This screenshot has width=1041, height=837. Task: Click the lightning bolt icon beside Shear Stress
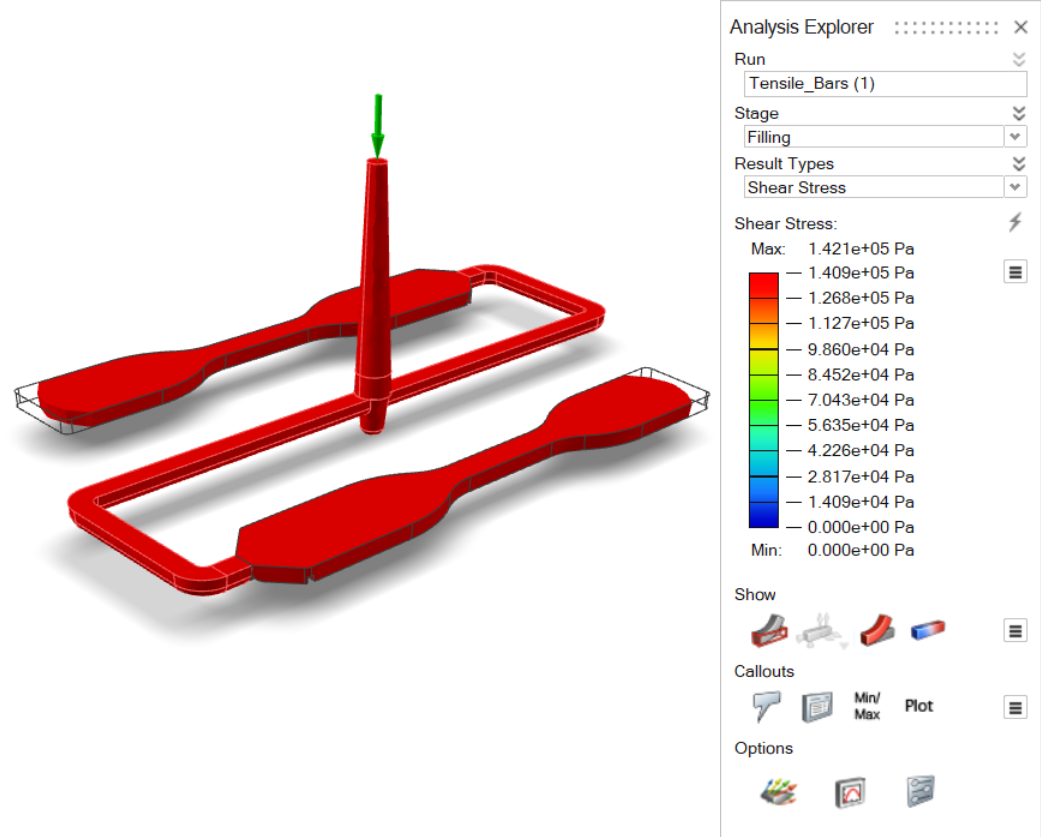(1015, 222)
